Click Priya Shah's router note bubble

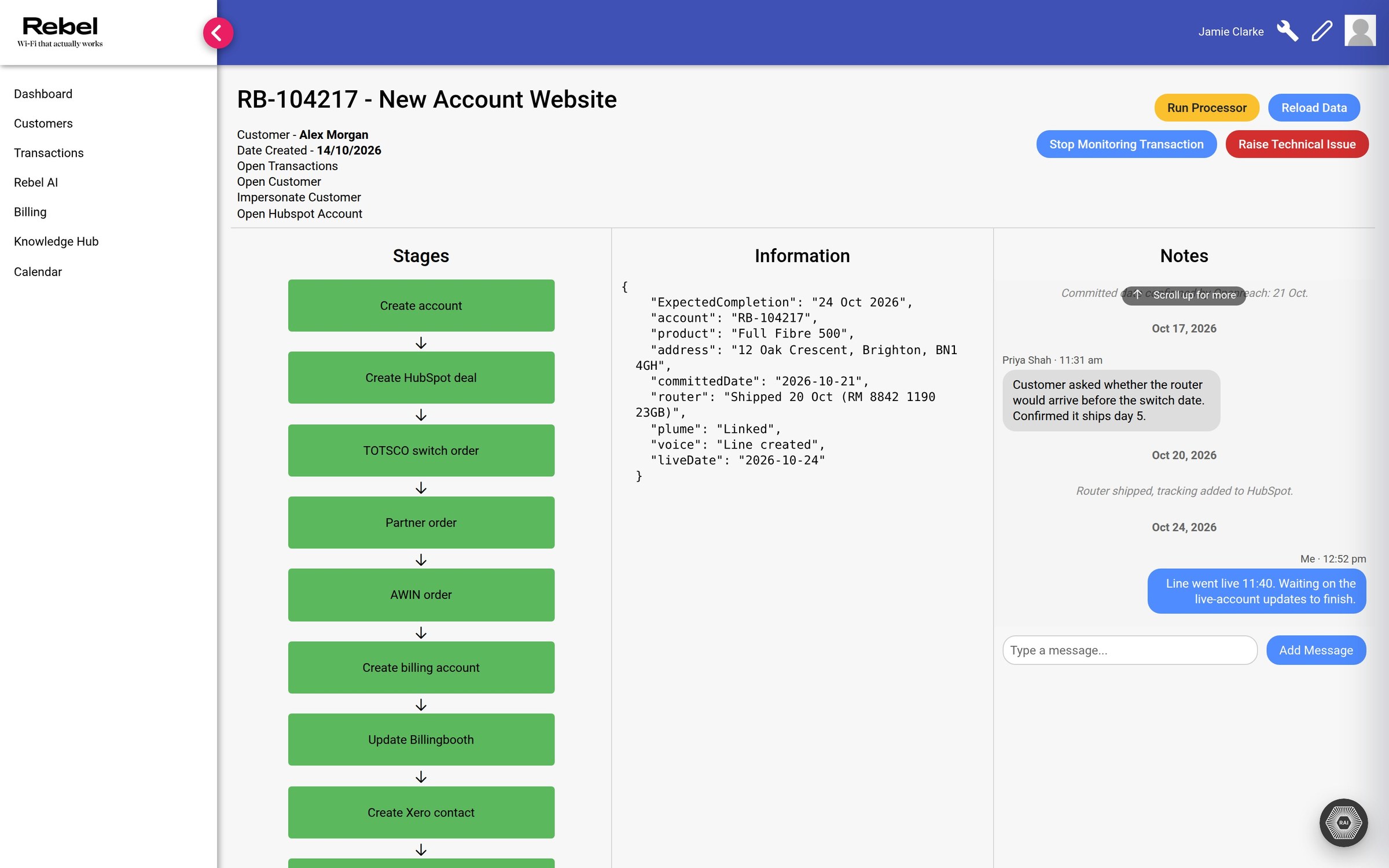tap(1111, 400)
